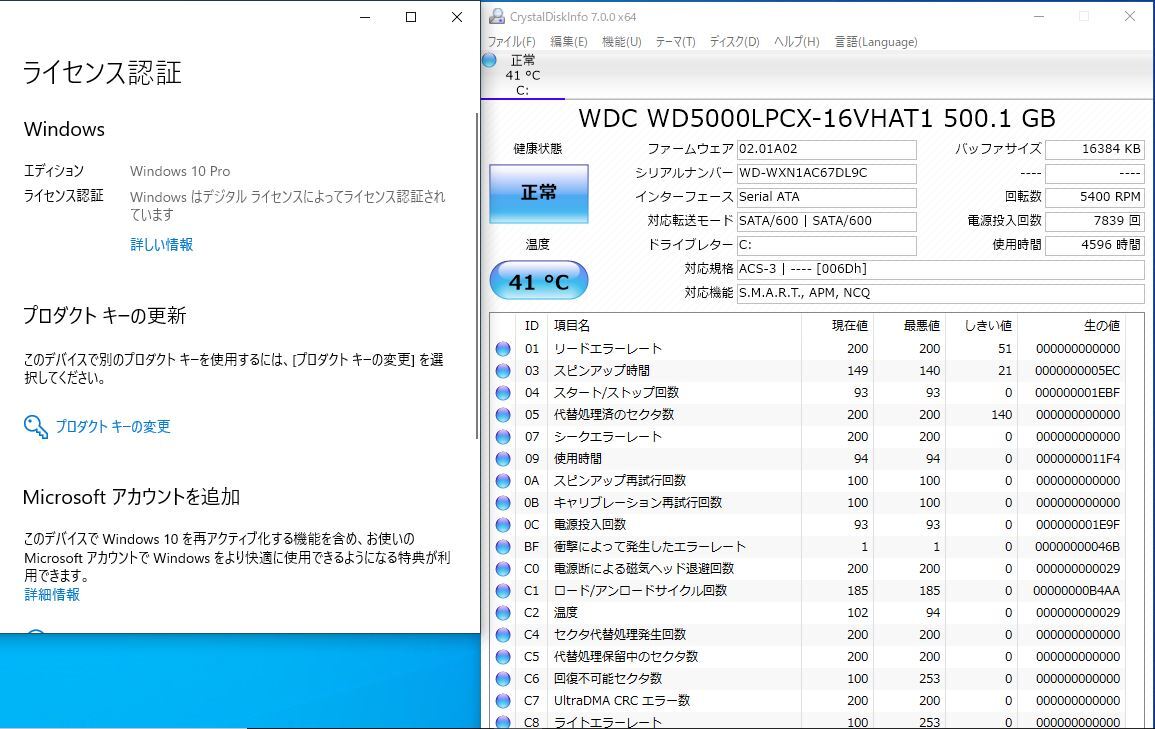Click the serial number field

click(x=826, y=173)
